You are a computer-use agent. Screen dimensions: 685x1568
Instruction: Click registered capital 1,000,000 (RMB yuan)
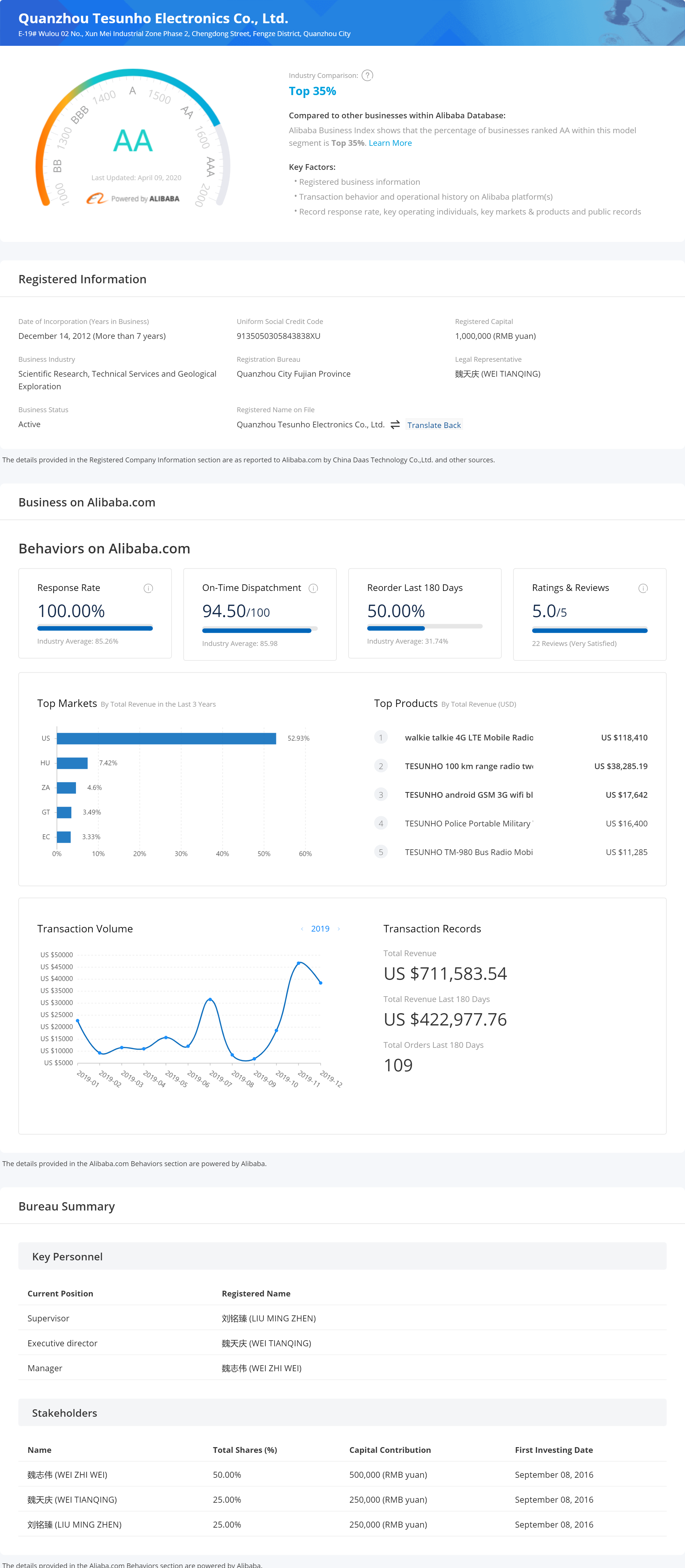(496, 336)
